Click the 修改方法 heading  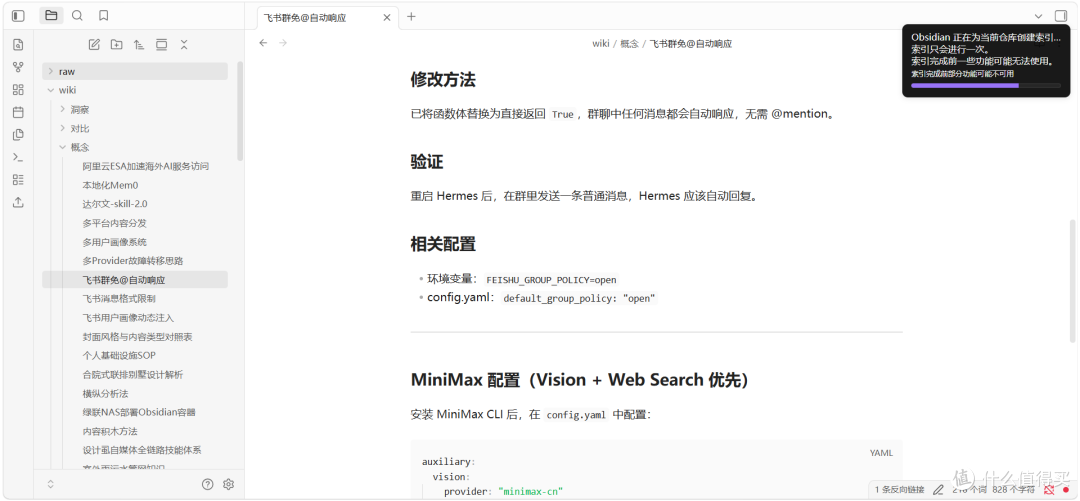[x=443, y=80]
